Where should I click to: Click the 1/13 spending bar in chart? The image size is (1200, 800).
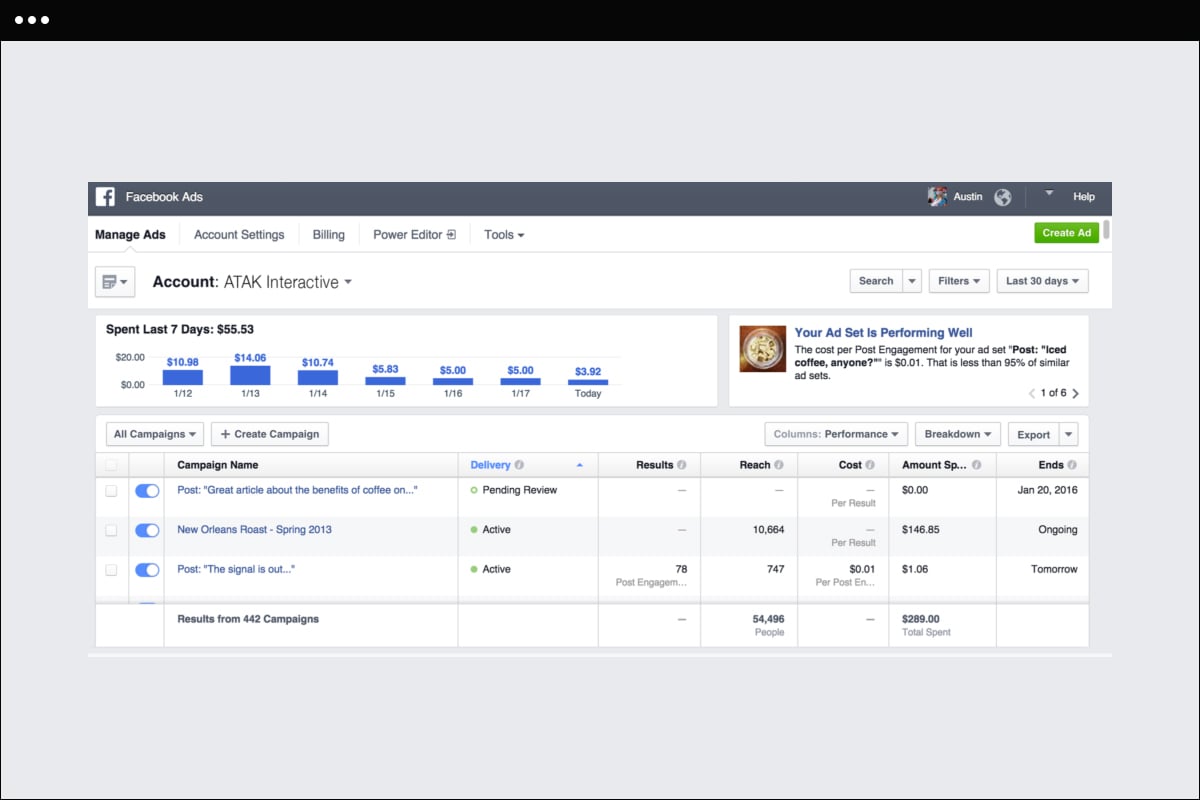pos(250,375)
